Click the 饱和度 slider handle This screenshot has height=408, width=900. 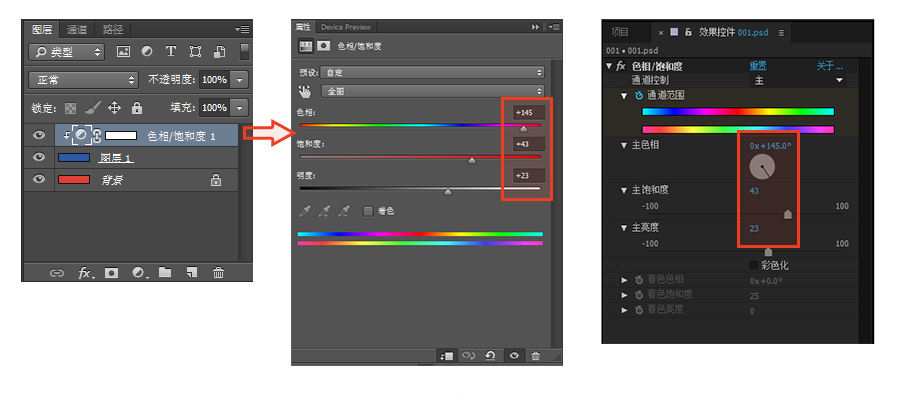click(472, 159)
